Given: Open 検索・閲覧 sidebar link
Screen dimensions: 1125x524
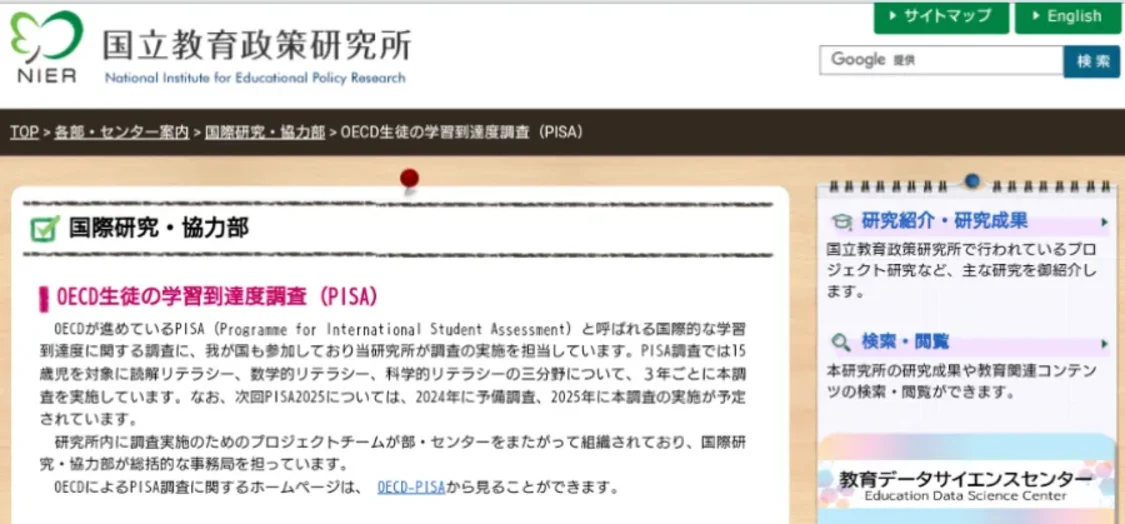Looking at the screenshot, I should [905, 342].
